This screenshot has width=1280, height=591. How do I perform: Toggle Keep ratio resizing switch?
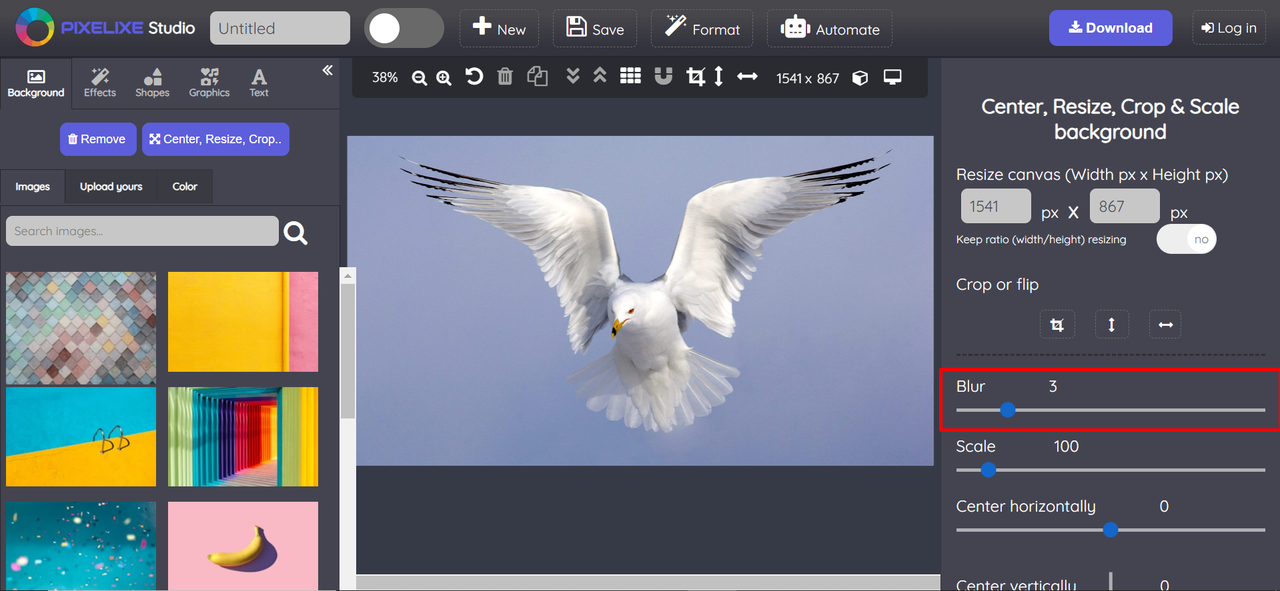(x=1187, y=239)
